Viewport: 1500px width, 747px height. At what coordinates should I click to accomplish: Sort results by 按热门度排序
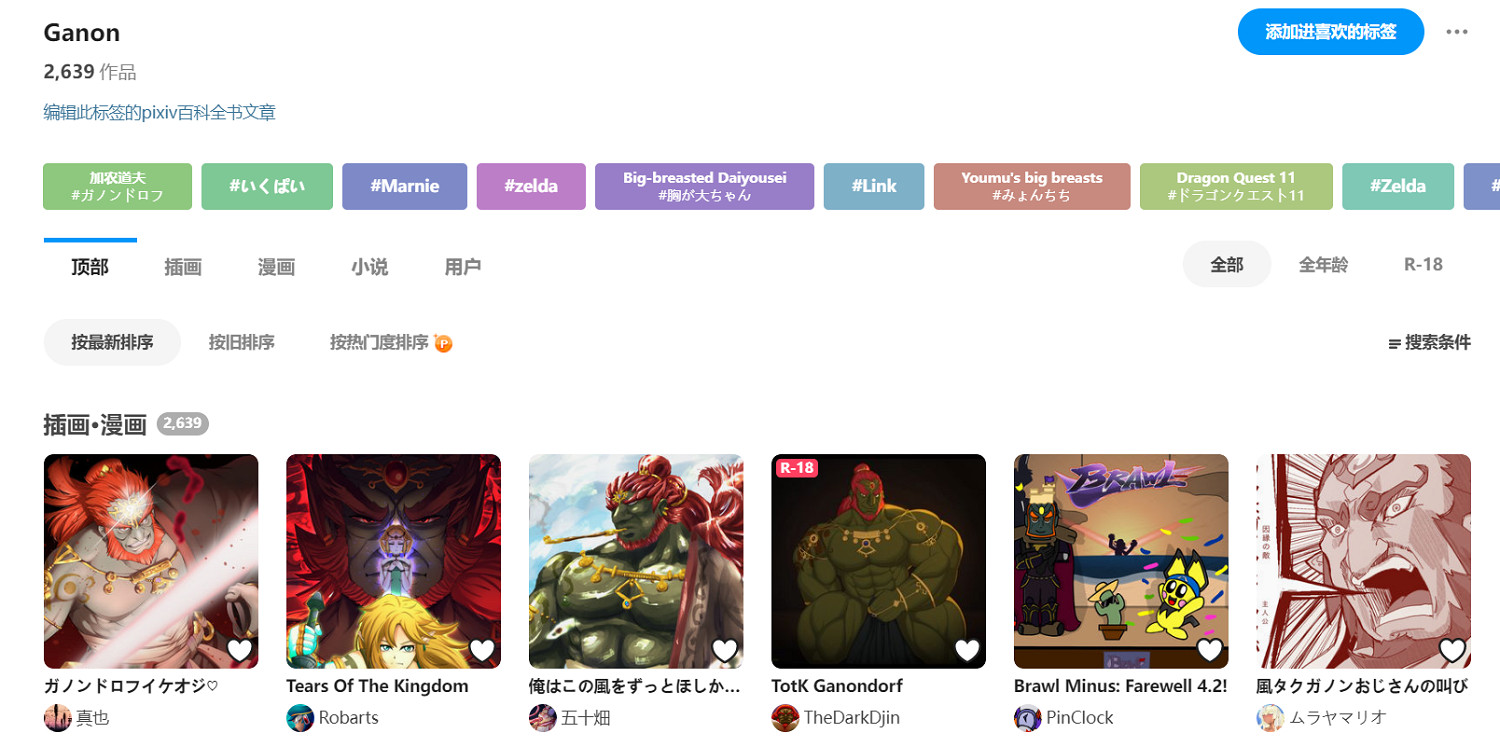[391, 343]
